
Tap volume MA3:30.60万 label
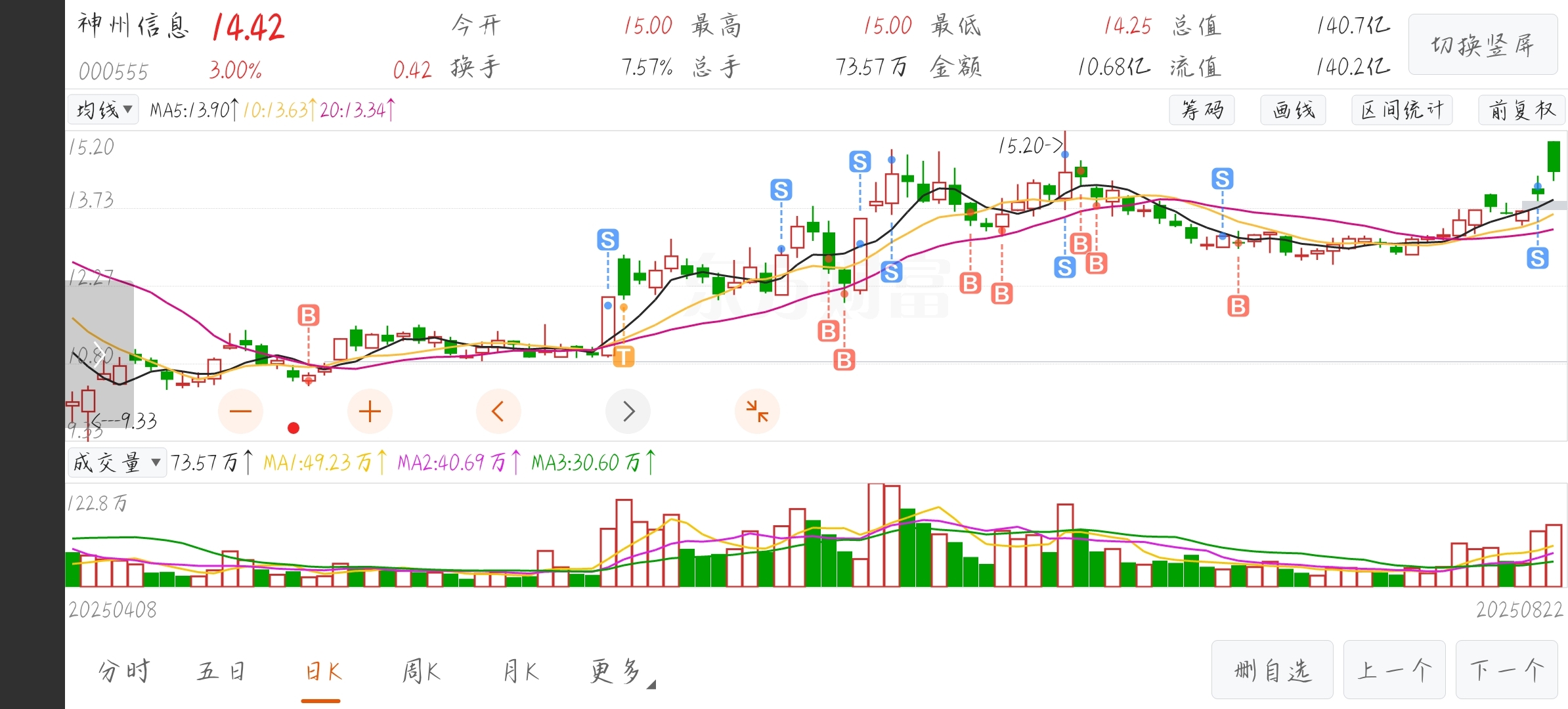coord(593,462)
